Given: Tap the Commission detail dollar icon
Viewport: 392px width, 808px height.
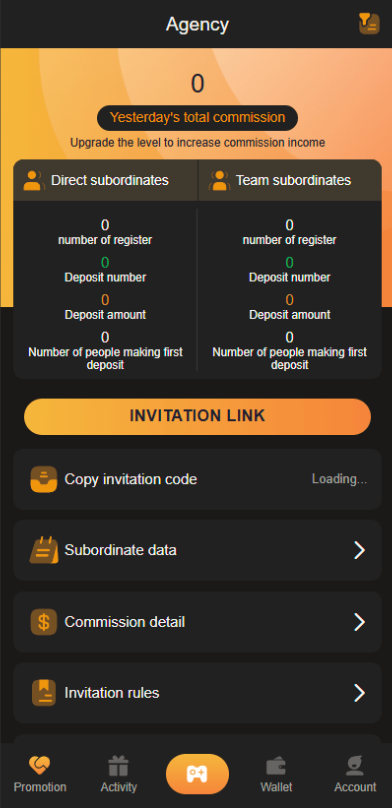Looking at the screenshot, I should click(x=44, y=622).
